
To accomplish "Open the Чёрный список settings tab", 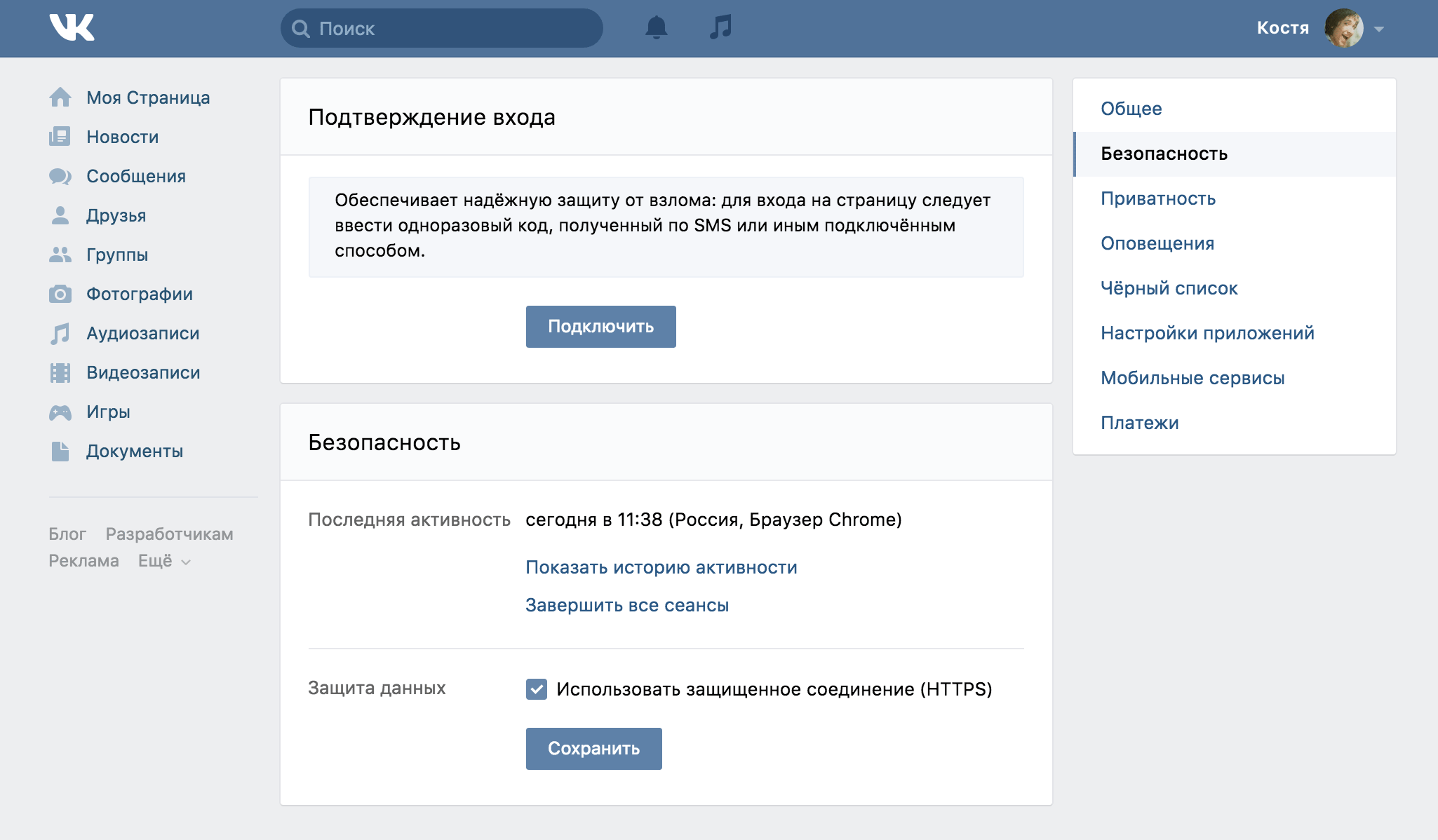I will pos(1235,288).
